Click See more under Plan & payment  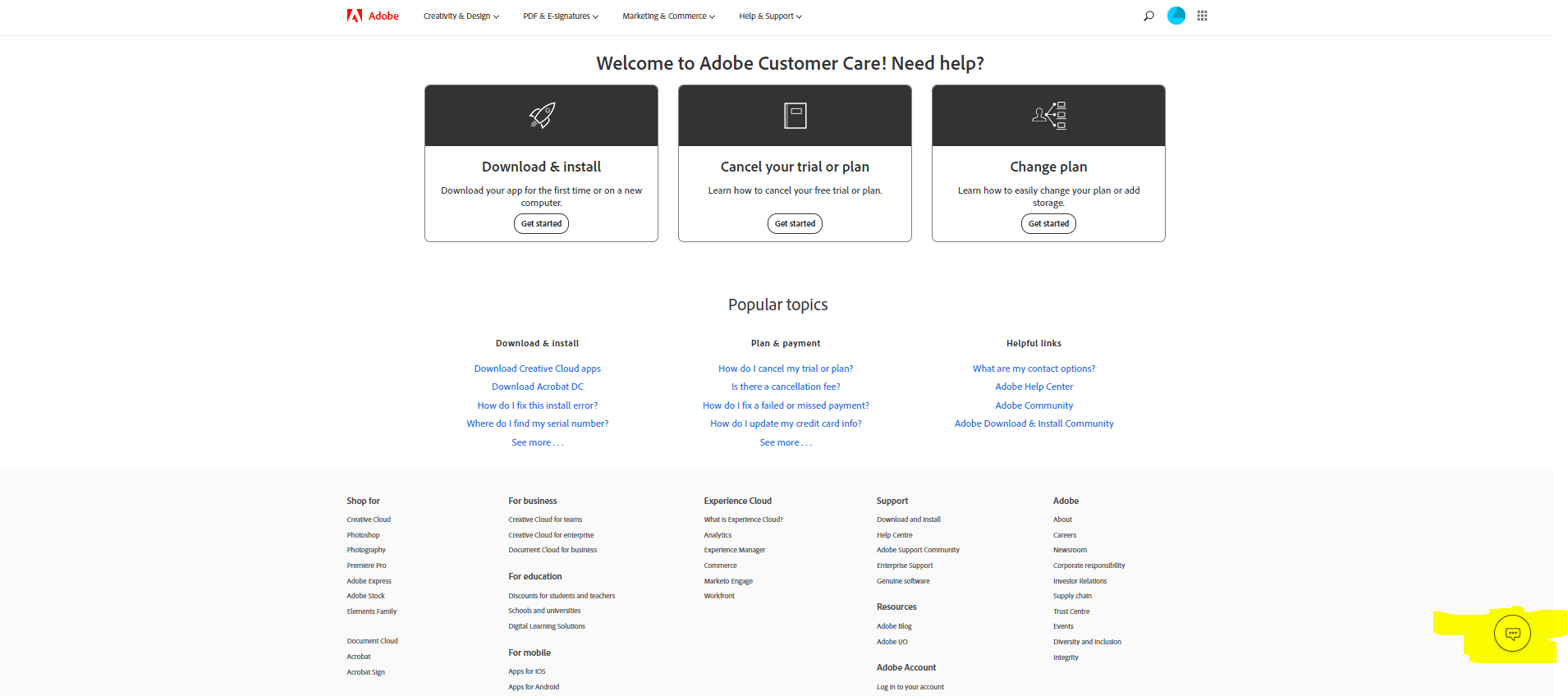tap(786, 442)
